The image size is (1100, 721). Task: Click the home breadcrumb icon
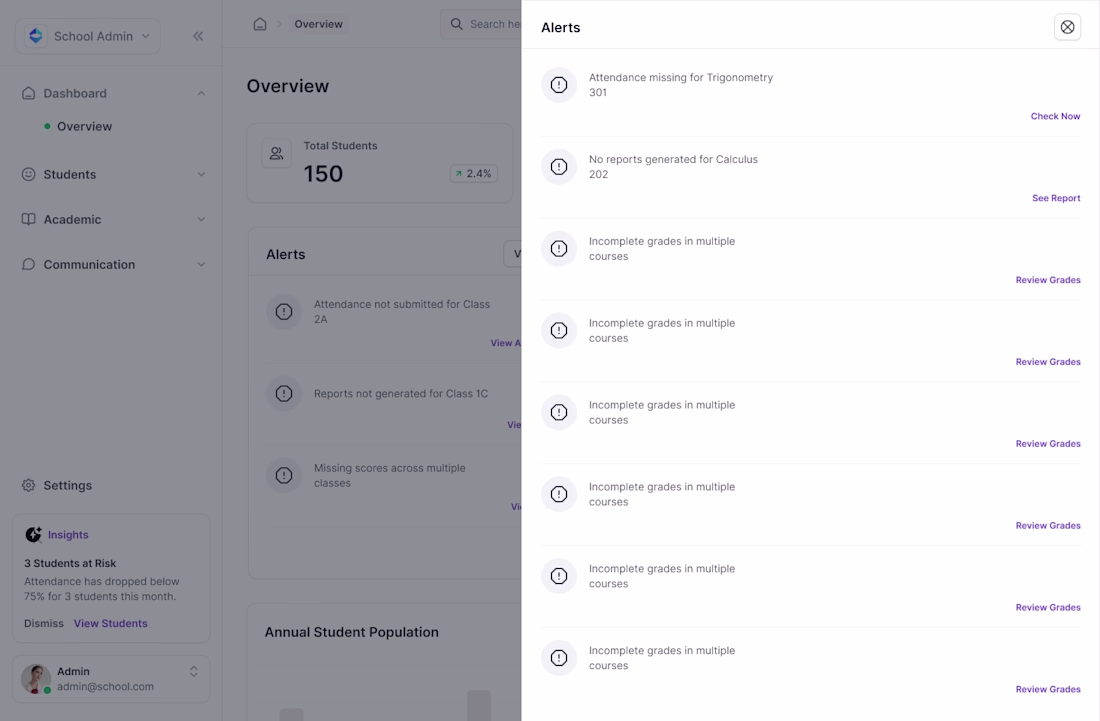point(260,24)
